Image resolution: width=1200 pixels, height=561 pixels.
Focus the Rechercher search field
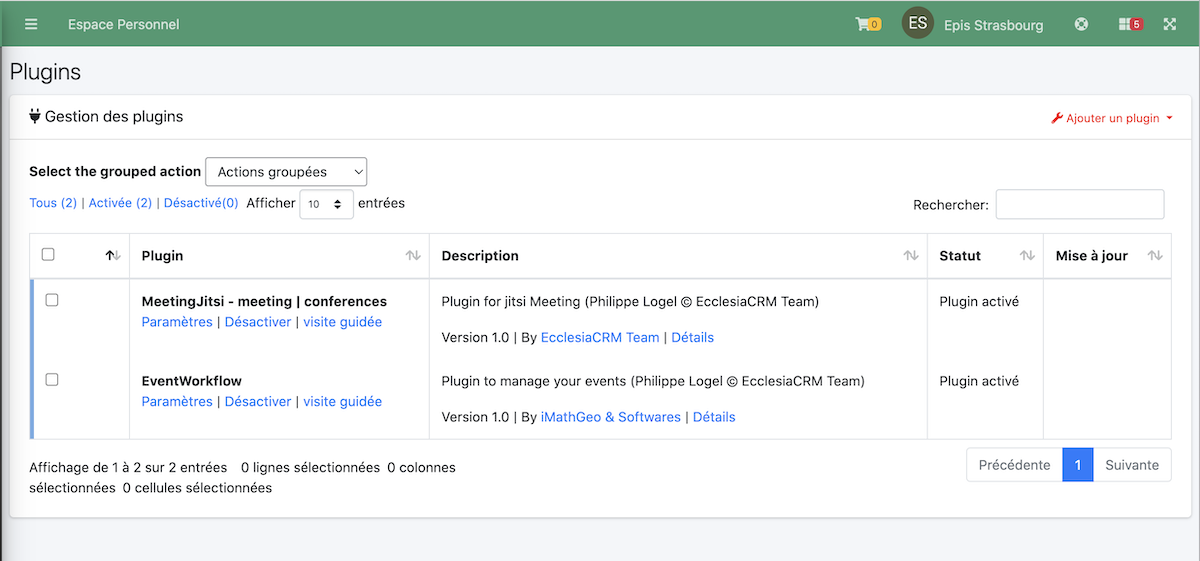[1080, 204]
